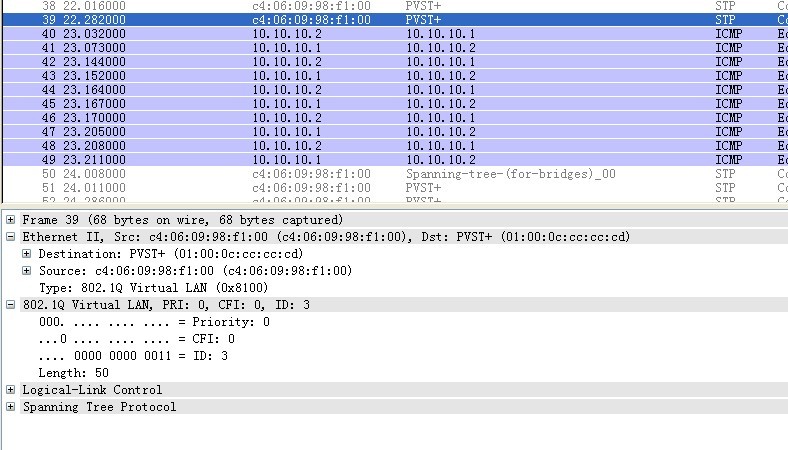This screenshot has height=450, width=788.
Task: Select packet 50 Spanning-tree-(for-bridges)_00
Action: pos(300,173)
